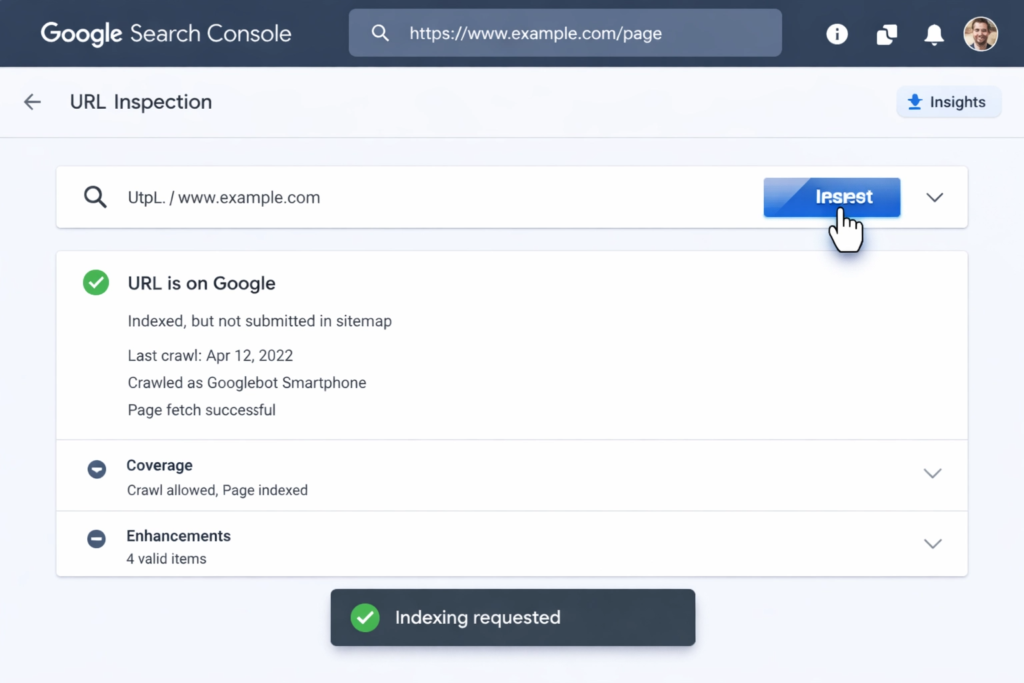This screenshot has width=1024, height=683.
Task: Click the magnifying glass in the inspection field
Action: pos(95,197)
